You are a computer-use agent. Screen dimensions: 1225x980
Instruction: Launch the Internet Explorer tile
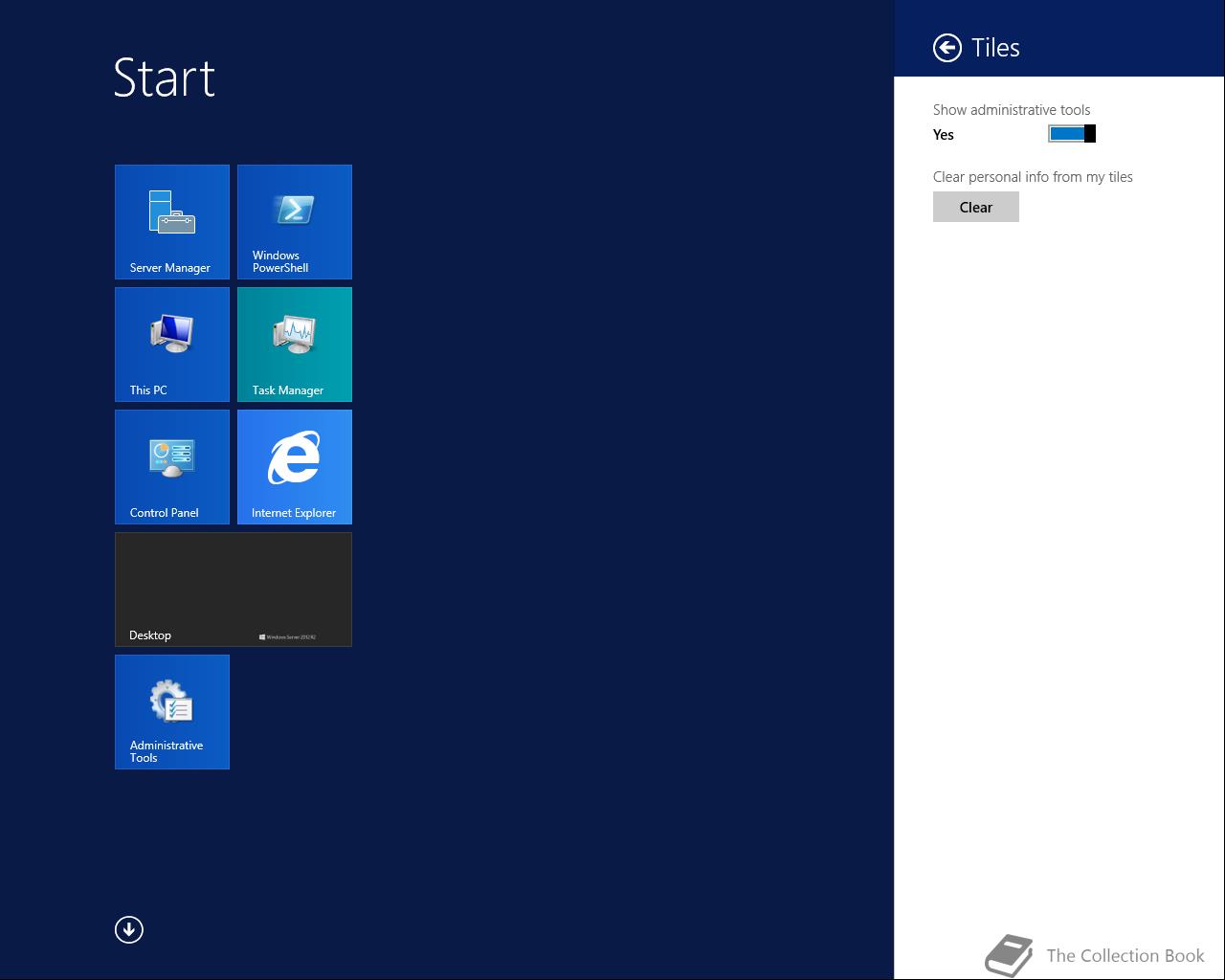coord(295,467)
